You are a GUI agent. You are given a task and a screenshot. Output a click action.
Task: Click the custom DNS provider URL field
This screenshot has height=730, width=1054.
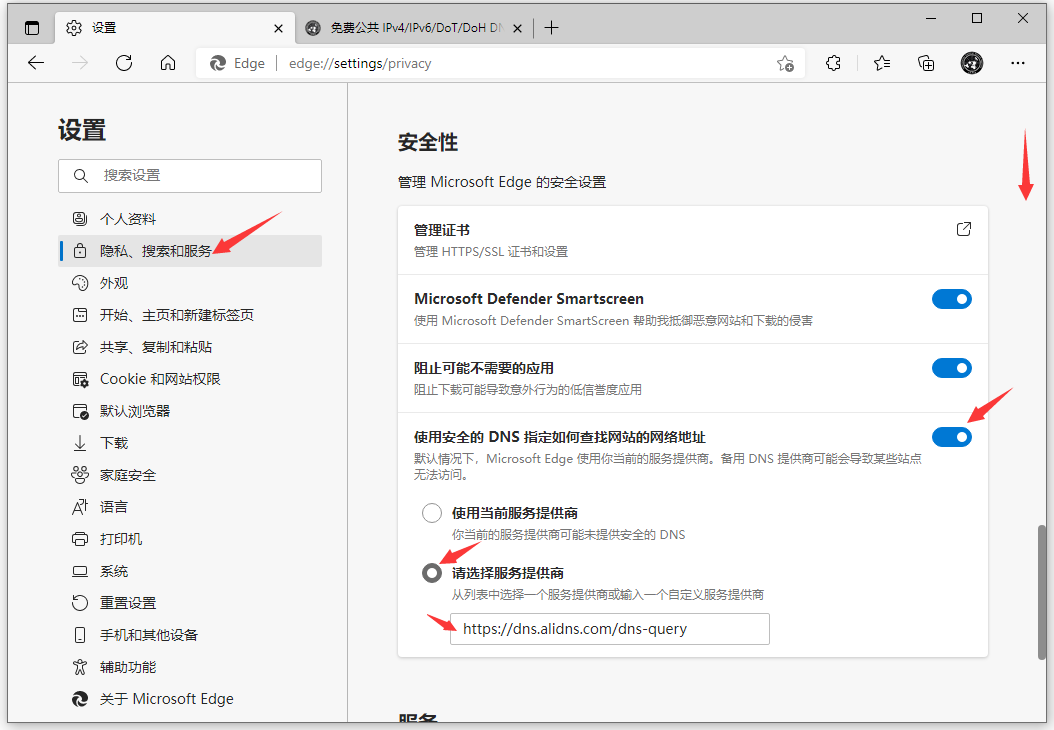[609, 629]
